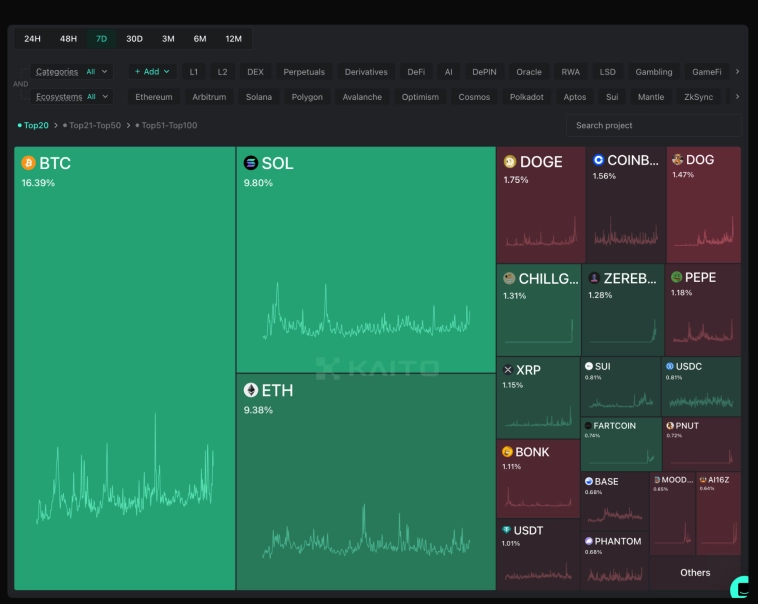
Task: Toggle the Oracle category filter
Action: coord(529,72)
